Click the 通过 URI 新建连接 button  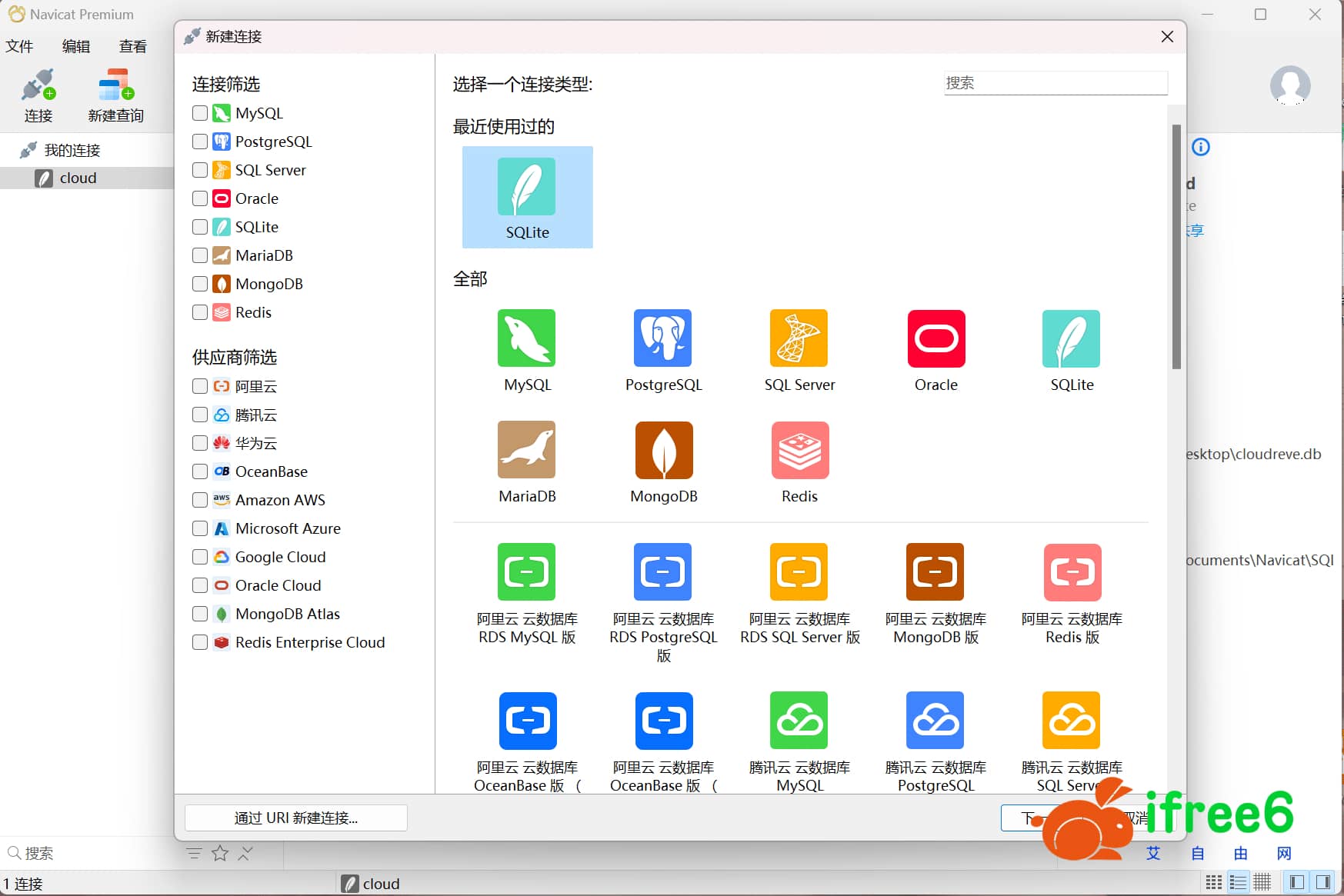[296, 818]
